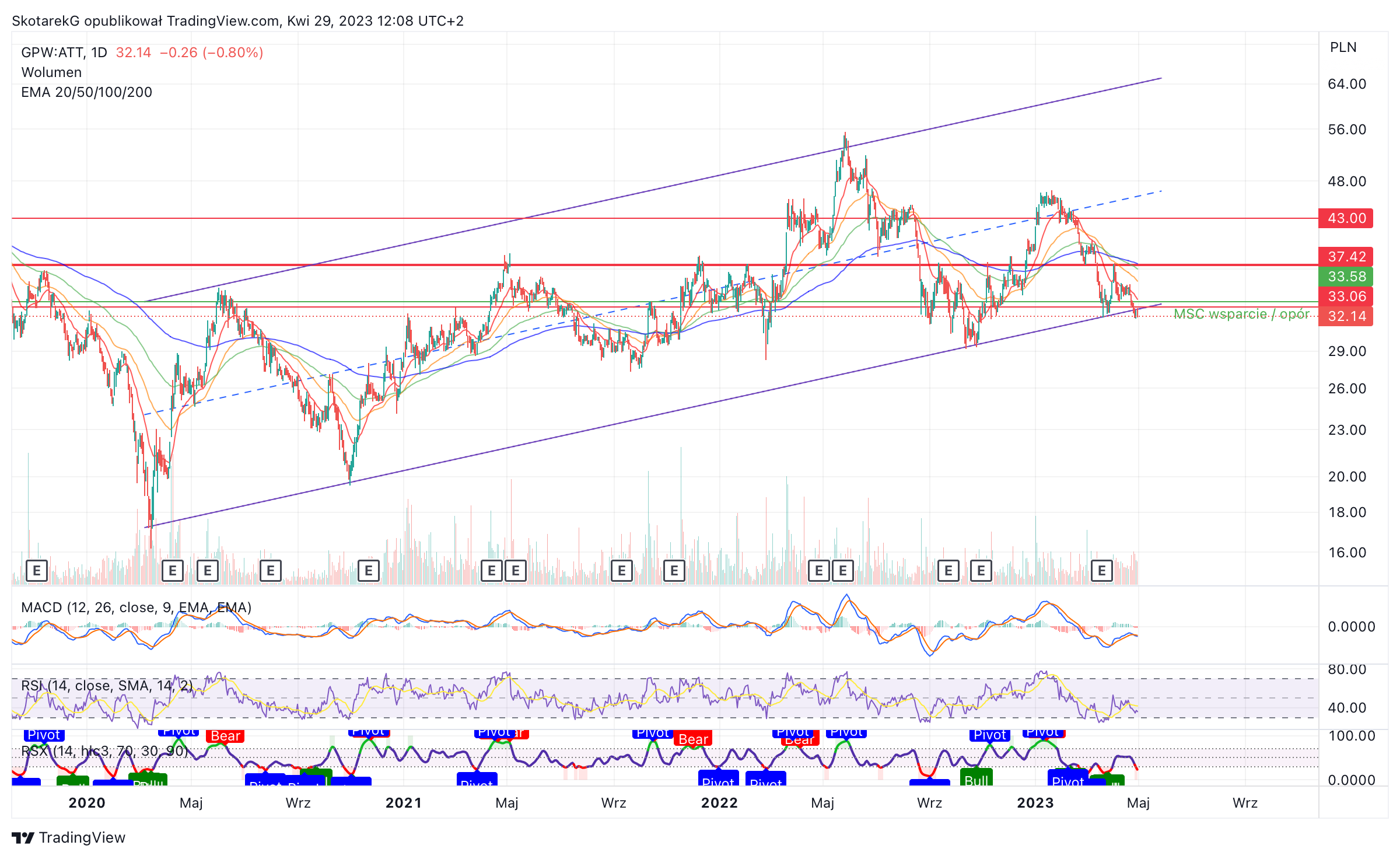Open the RSX (14, hlc3, 70, 30) legend
The height and width of the screenshot is (859, 1400).
104,751
